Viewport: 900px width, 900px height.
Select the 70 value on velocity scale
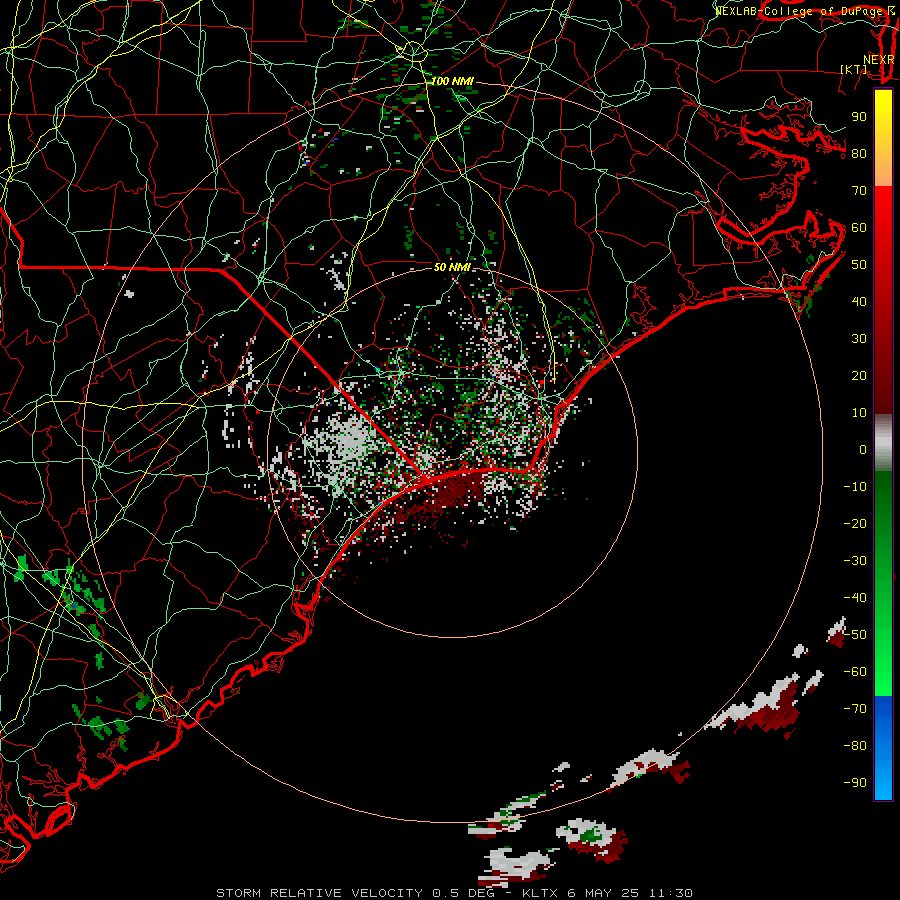click(859, 191)
